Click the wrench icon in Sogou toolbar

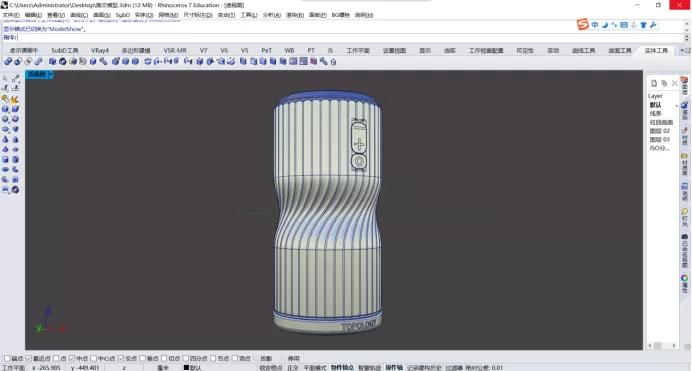[653, 25]
